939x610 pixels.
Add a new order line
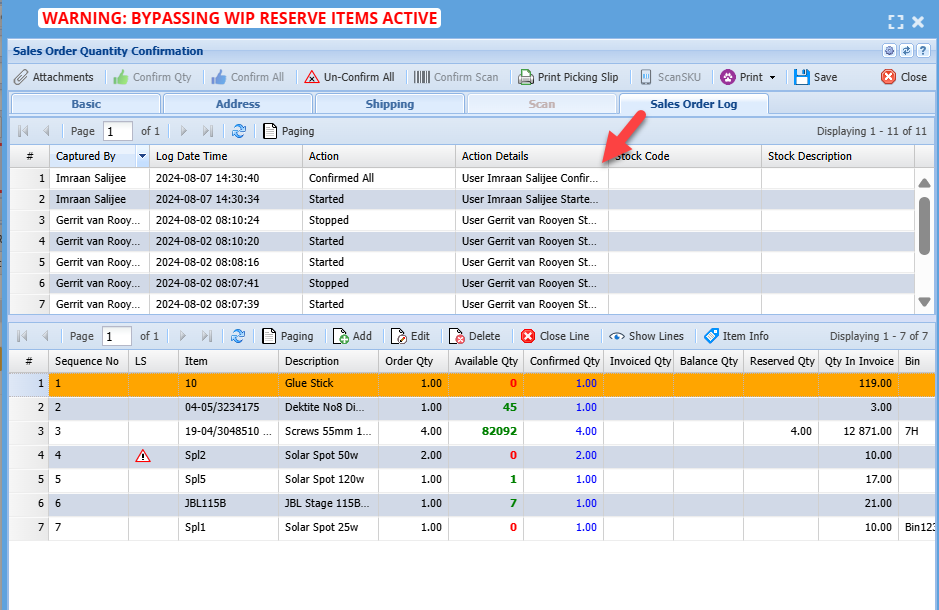352,337
